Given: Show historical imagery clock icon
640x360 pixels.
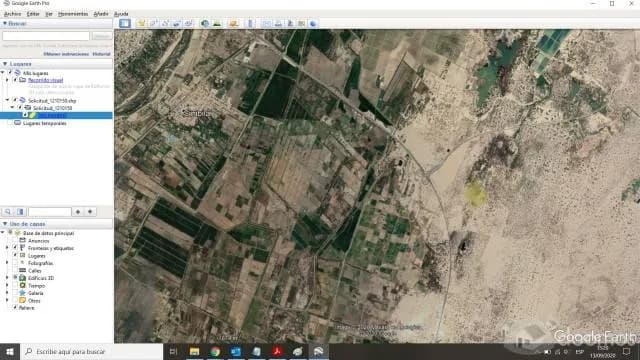Looking at the screenshot, I should tap(204, 23).
